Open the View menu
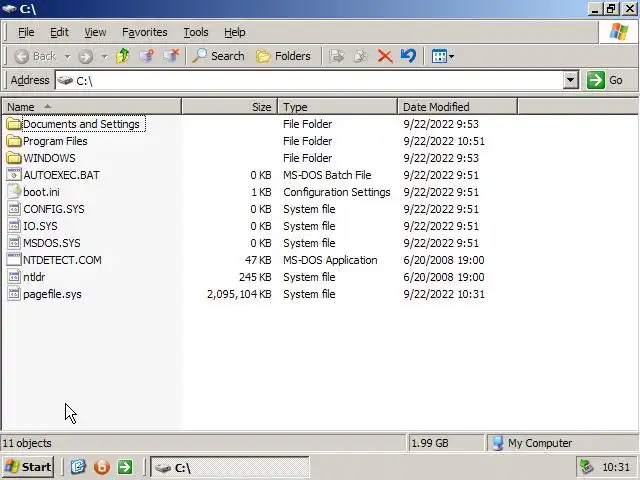Screen dimensions: 640x480 point(95,32)
